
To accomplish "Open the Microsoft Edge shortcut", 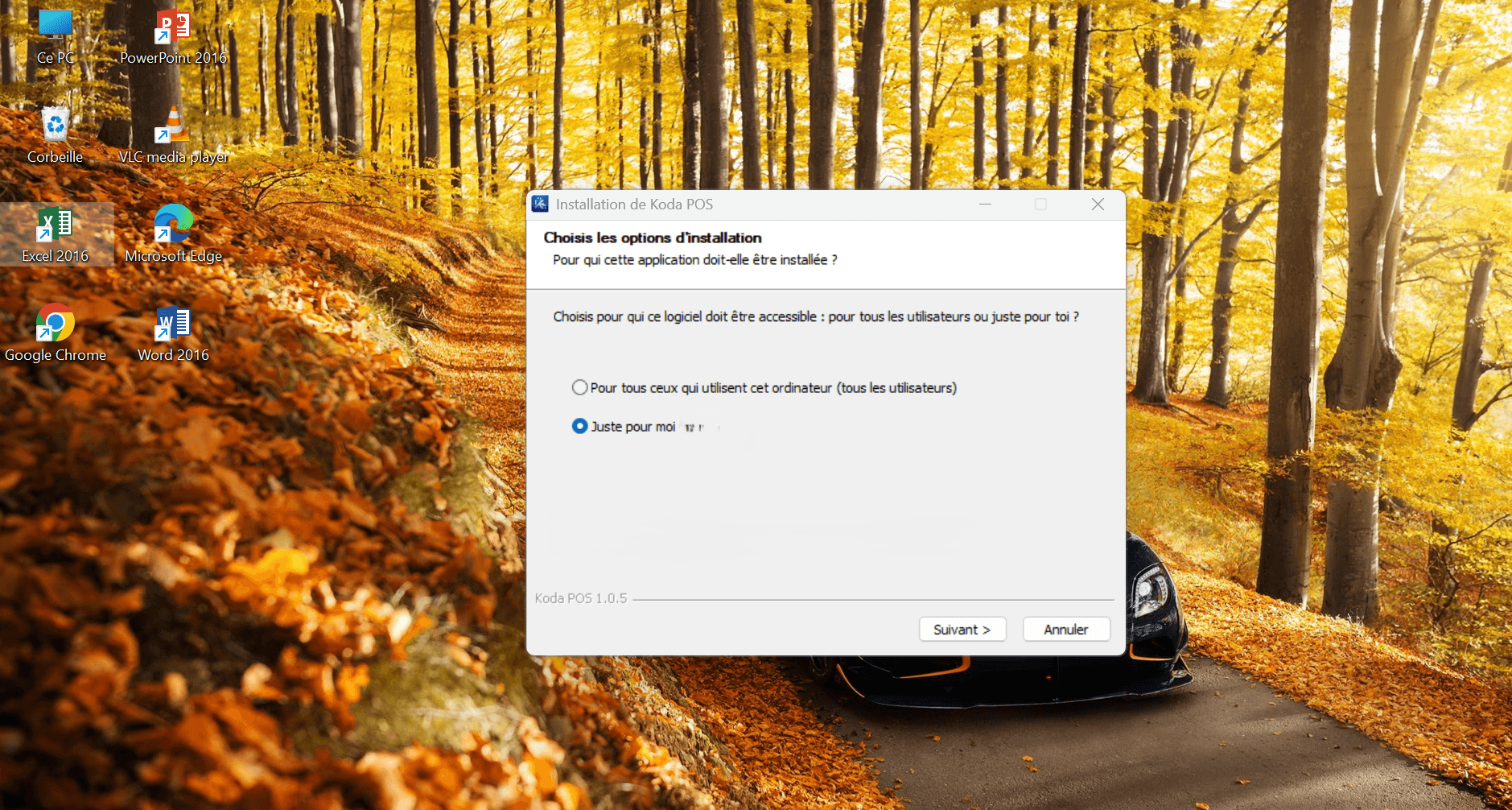I will point(173,234).
